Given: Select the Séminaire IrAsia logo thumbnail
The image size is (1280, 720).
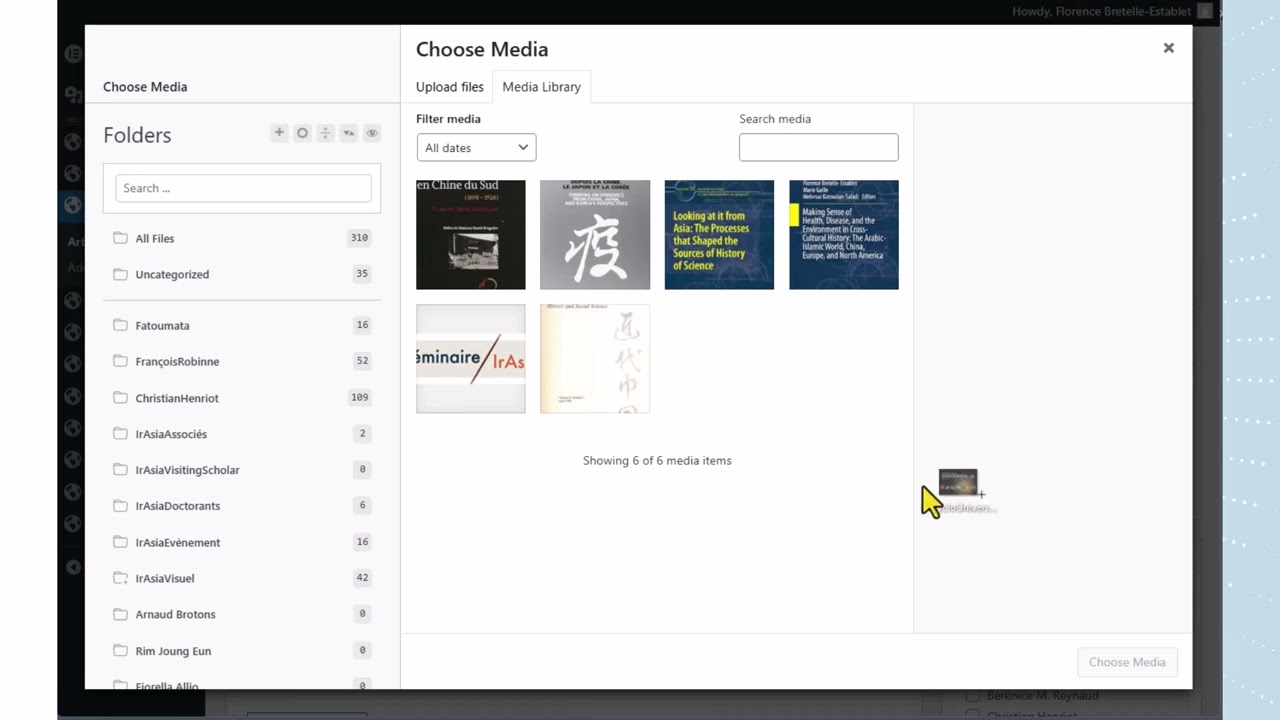Looking at the screenshot, I should tap(471, 359).
